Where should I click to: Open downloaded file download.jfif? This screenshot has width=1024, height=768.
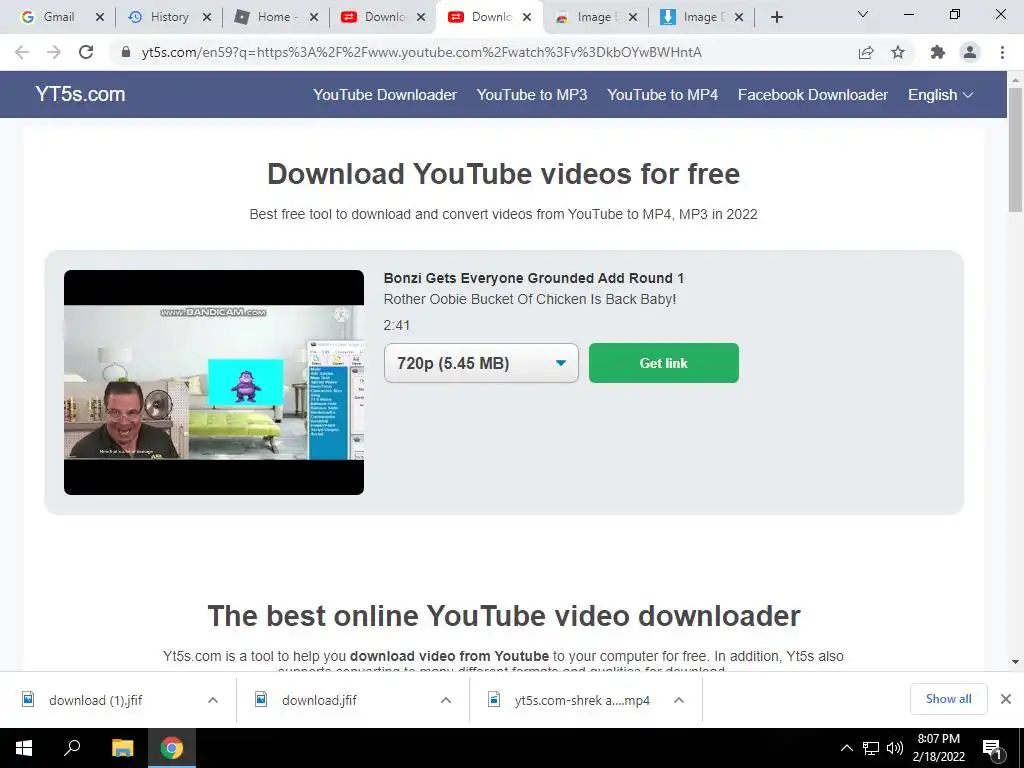[x=319, y=700]
